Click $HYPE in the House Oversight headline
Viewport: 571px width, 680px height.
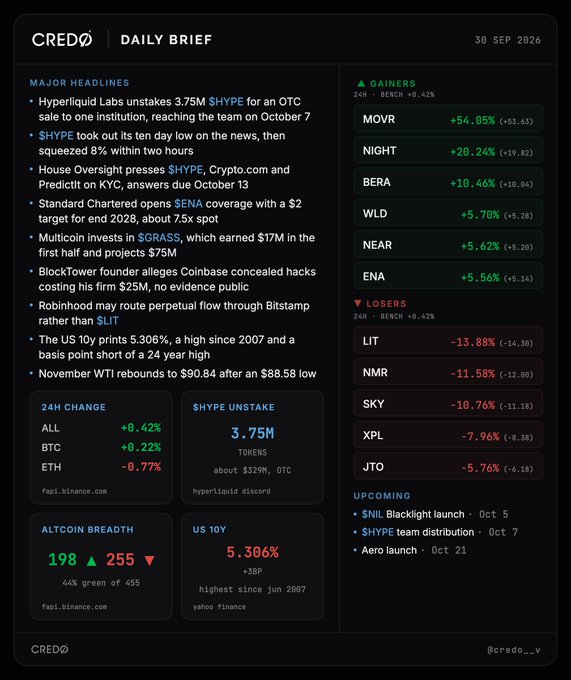click(185, 170)
